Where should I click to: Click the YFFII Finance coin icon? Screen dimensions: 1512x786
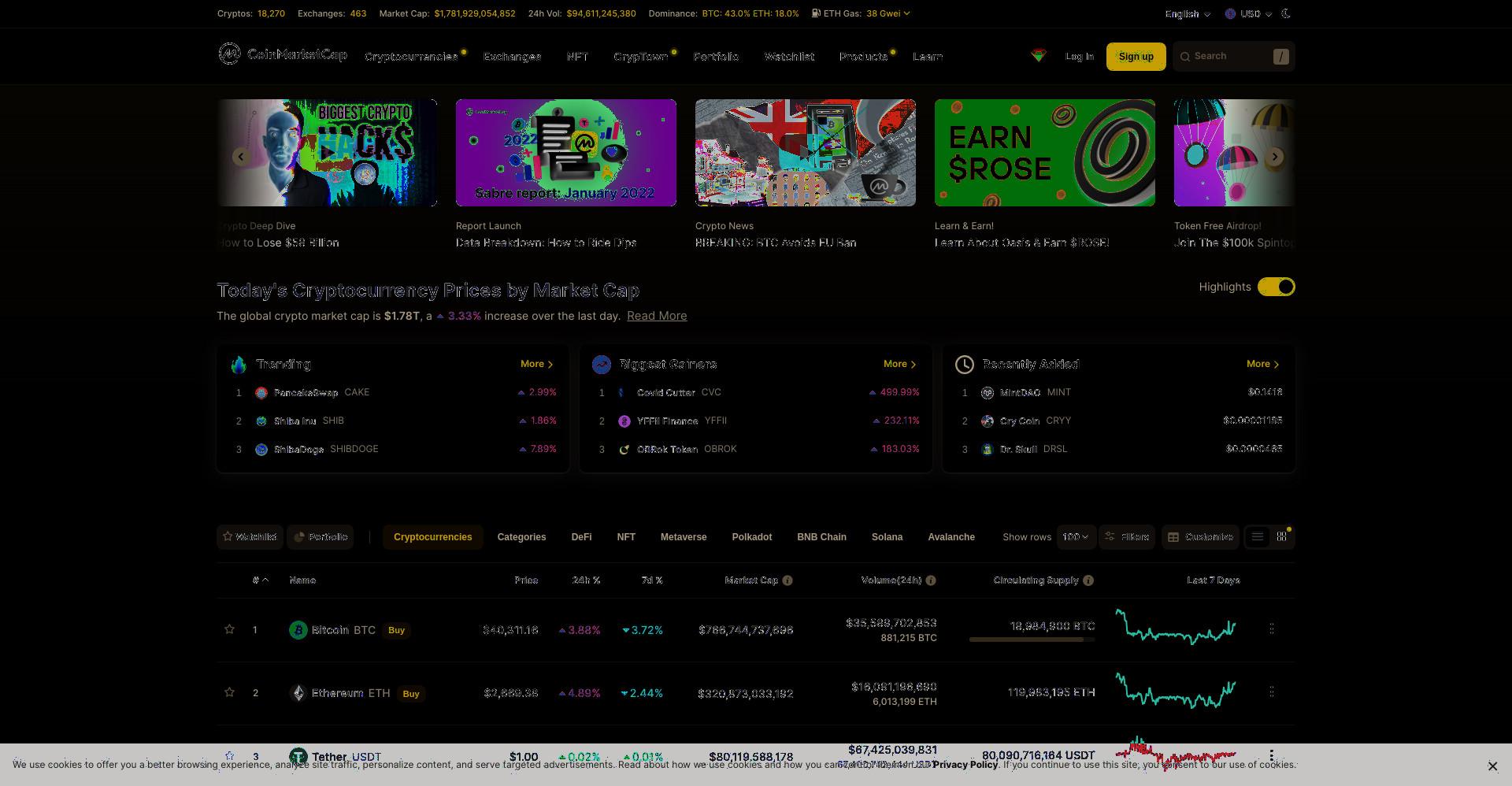(x=624, y=421)
